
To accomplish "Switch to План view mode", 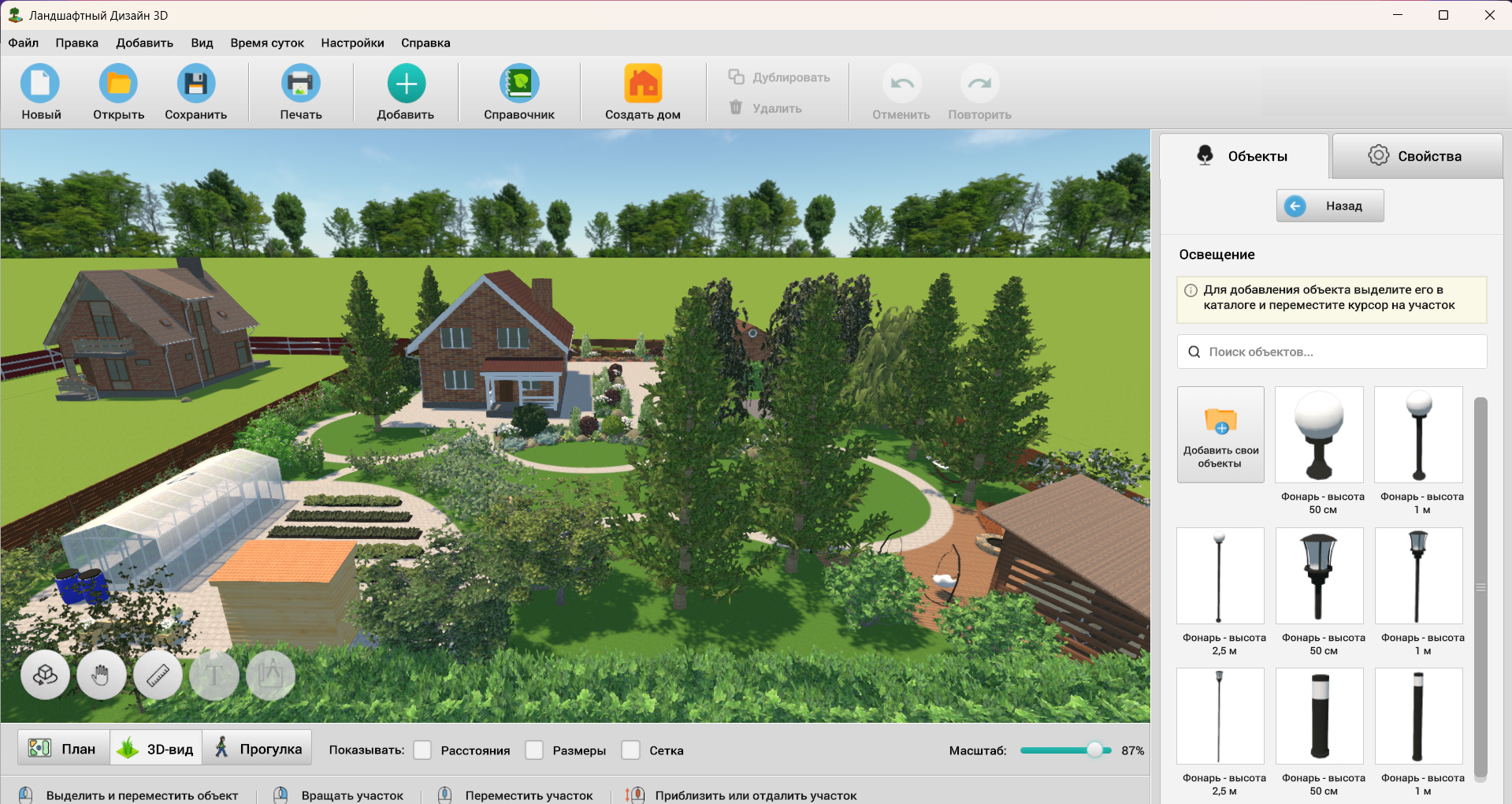I will [x=63, y=749].
